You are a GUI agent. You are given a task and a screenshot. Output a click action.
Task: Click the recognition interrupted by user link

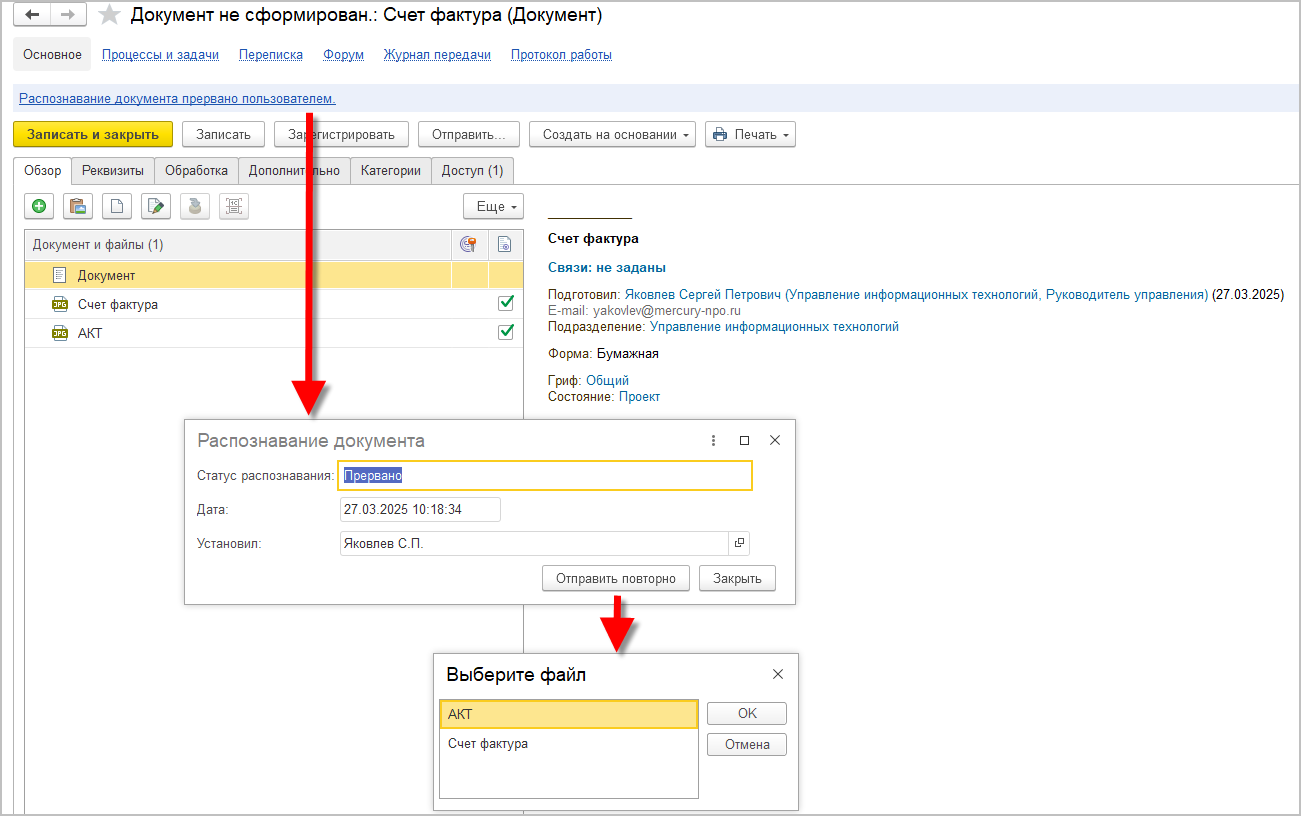click(177, 99)
